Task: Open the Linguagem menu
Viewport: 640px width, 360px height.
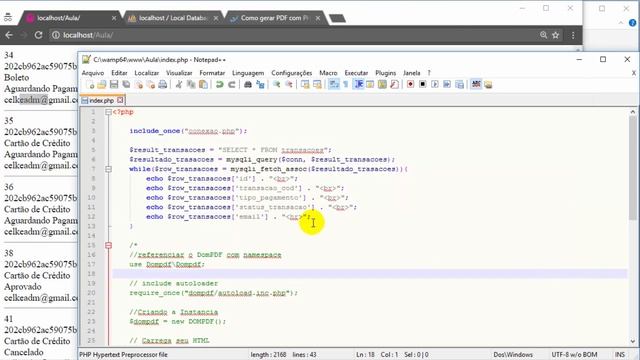Action: [248, 73]
